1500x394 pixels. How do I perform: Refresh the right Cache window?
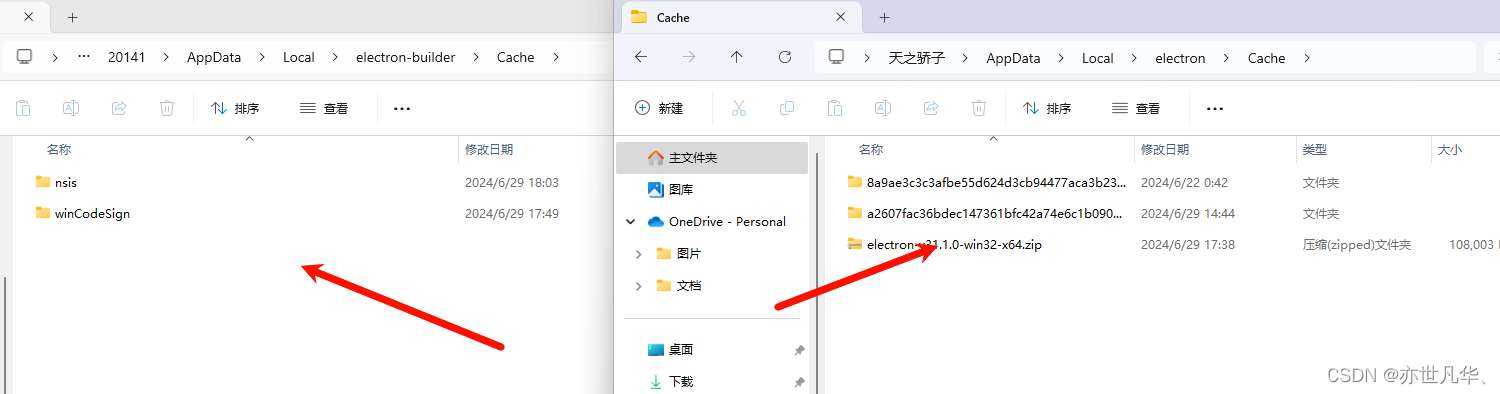tap(785, 57)
